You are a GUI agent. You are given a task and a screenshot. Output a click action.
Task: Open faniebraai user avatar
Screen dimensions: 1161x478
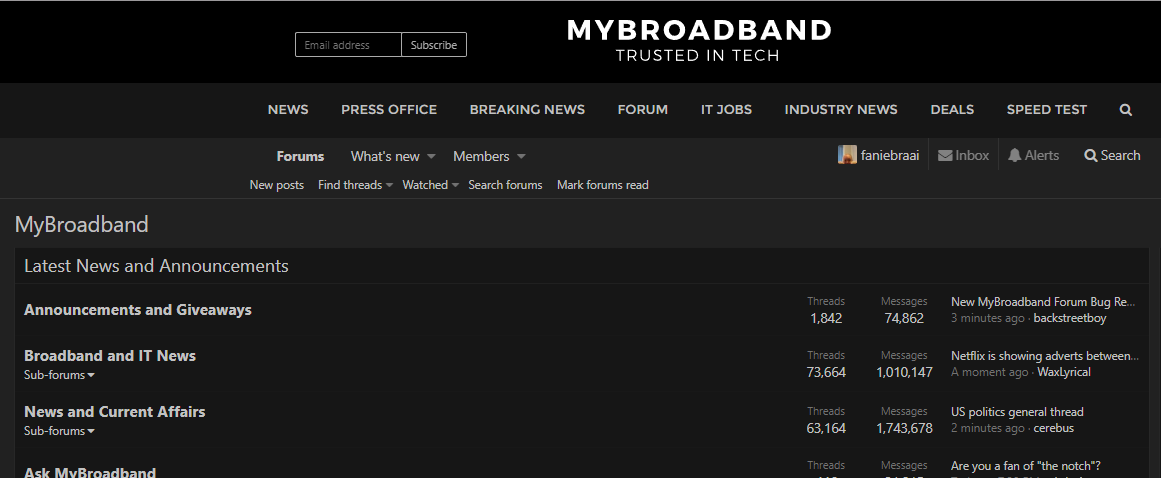847,155
